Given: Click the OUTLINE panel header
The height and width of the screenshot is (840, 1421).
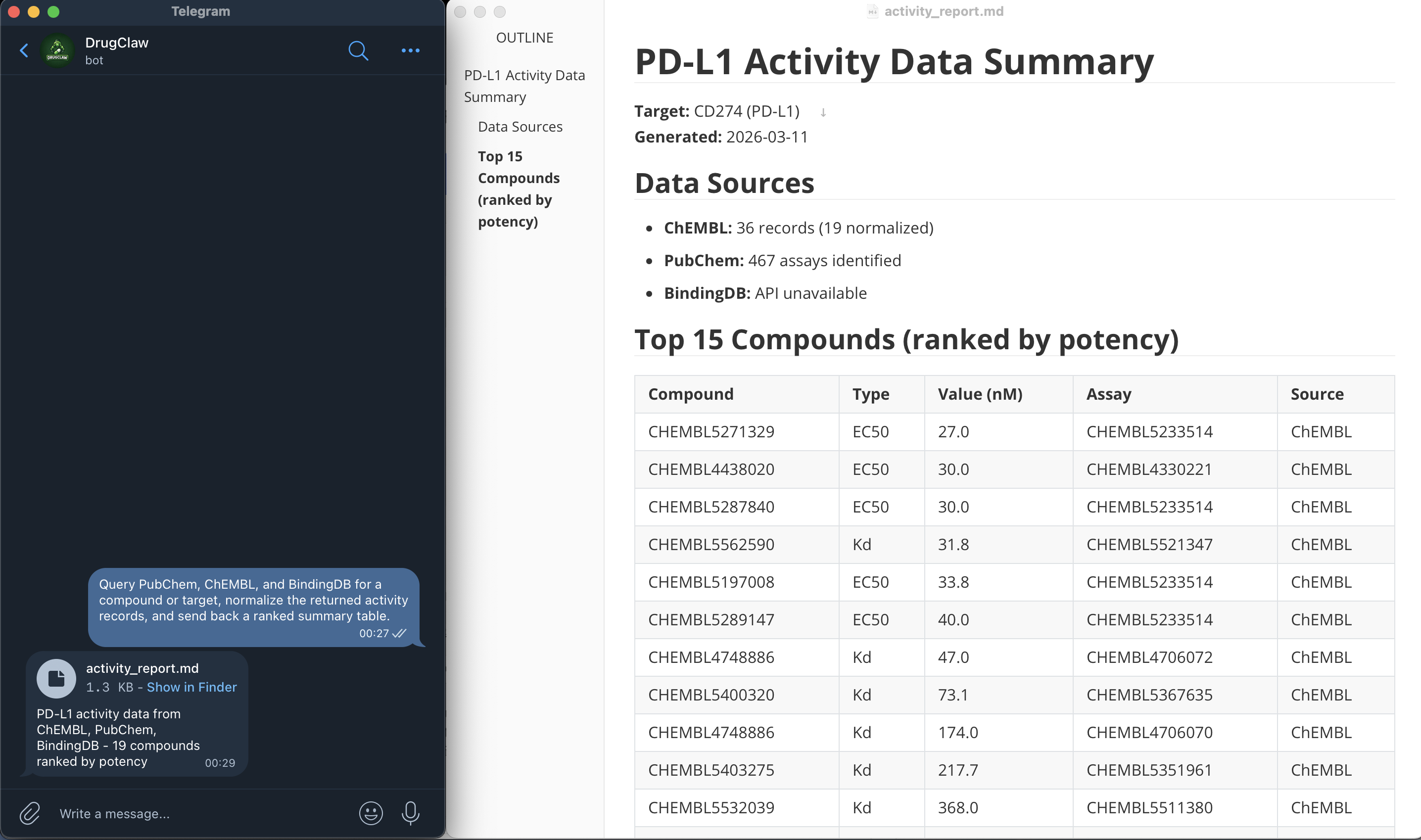Looking at the screenshot, I should pyautogui.click(x=524, y=38).
